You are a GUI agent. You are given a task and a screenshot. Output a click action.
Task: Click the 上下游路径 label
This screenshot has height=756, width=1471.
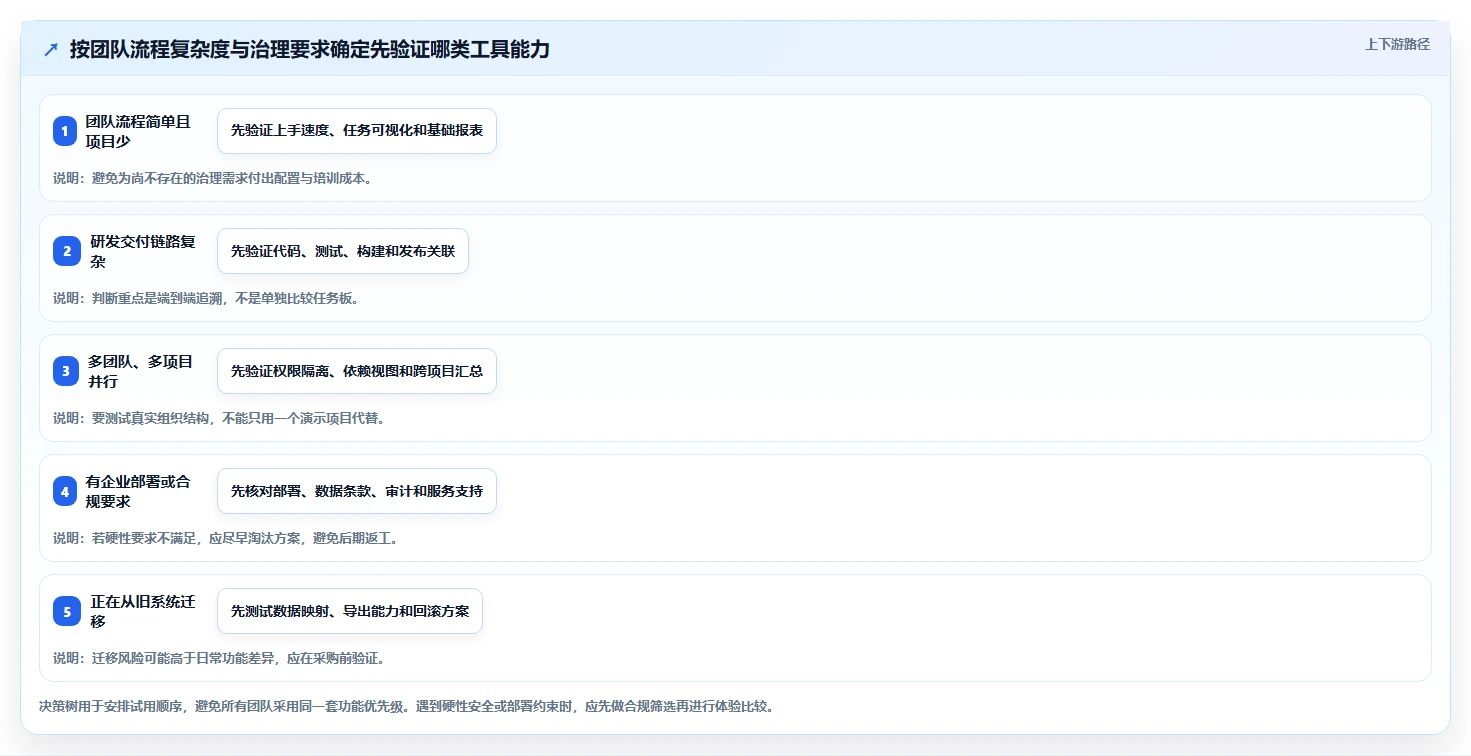click(x=1397, y=44)
